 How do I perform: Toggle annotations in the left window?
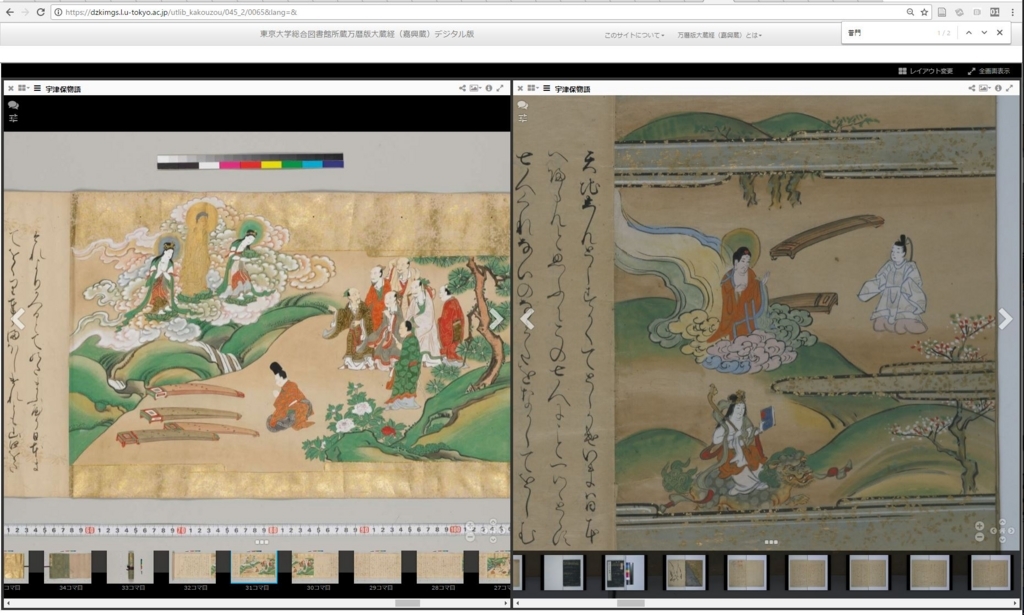point(13,105)
